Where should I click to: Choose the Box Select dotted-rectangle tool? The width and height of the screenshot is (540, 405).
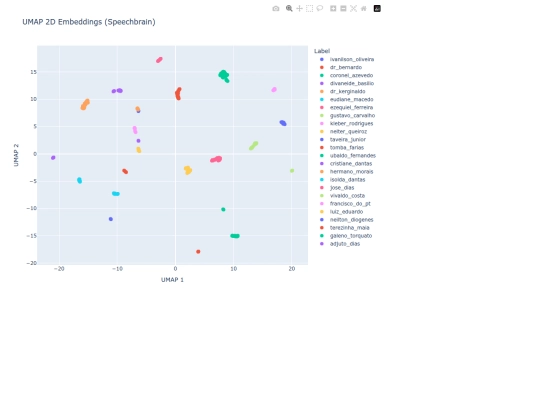tap(309, 9)
